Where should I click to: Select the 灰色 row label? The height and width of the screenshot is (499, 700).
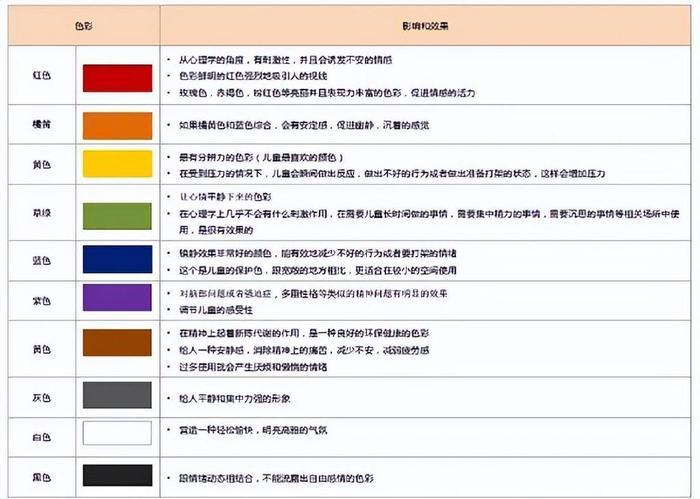pos(41,398)
